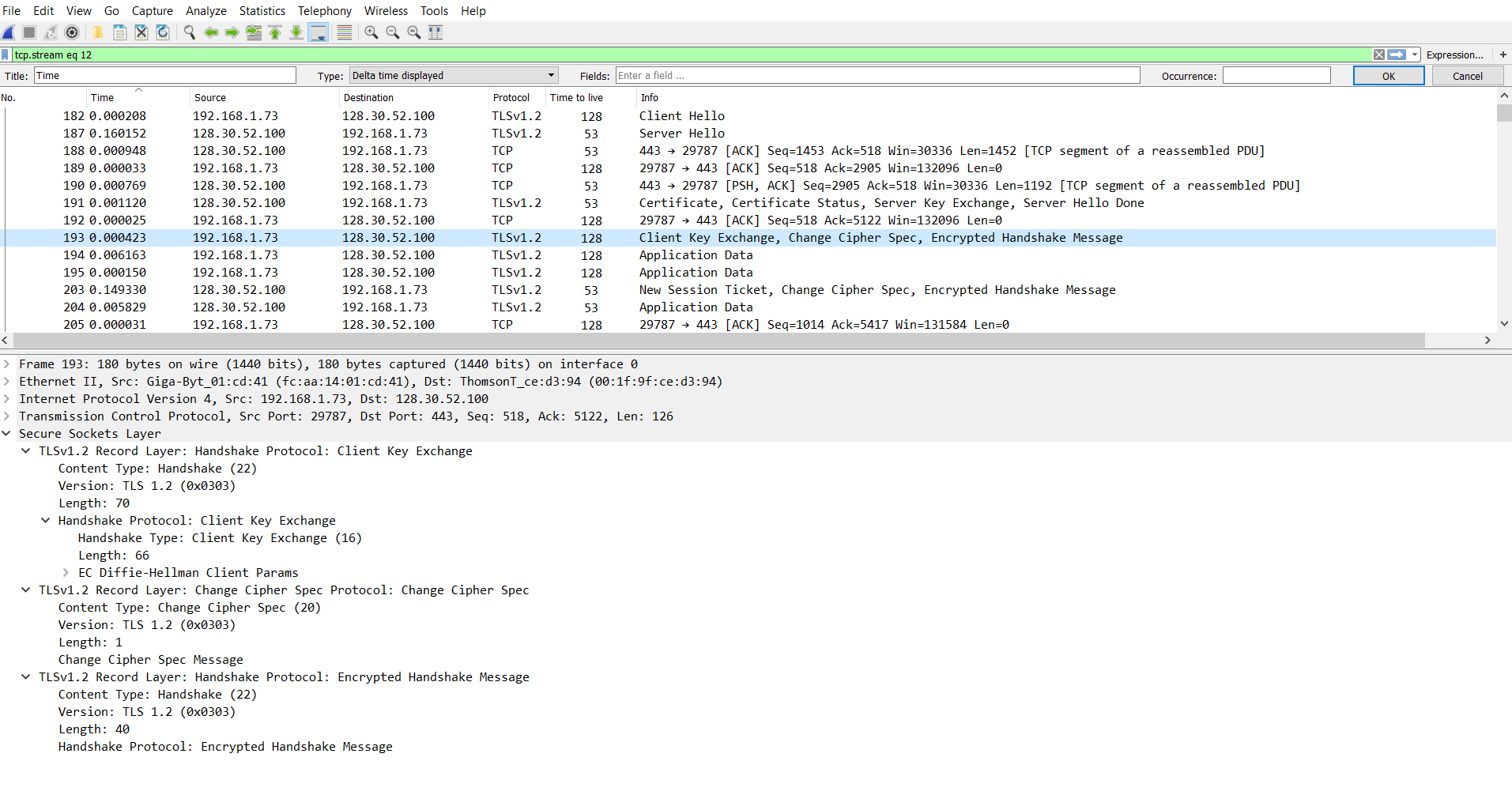Collapse Handshake Protocol: Client Key Exchange
This screenshot has height=810, width=1512.
(x=46, y=521)
